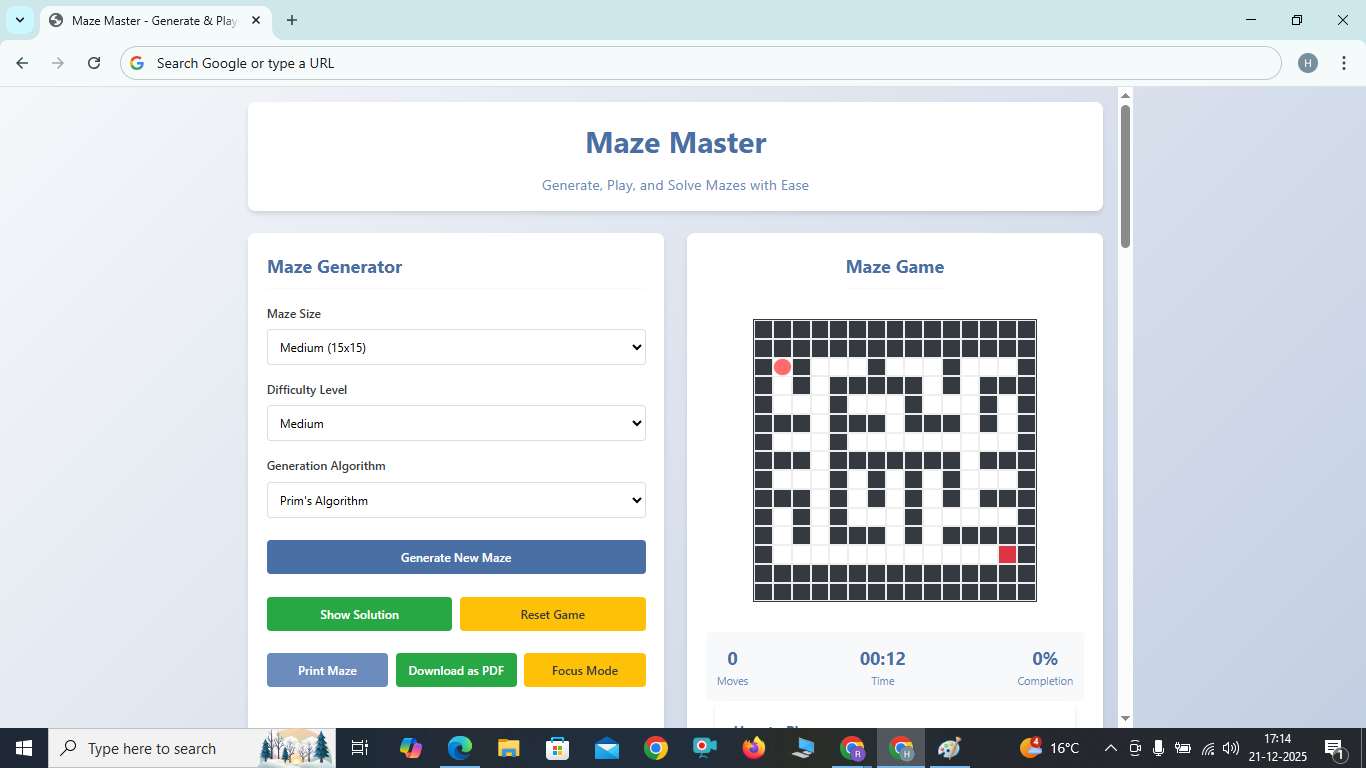Click the forward navigation arrow
This screenshot has height=768, width=1366.
tap(58, 62)
